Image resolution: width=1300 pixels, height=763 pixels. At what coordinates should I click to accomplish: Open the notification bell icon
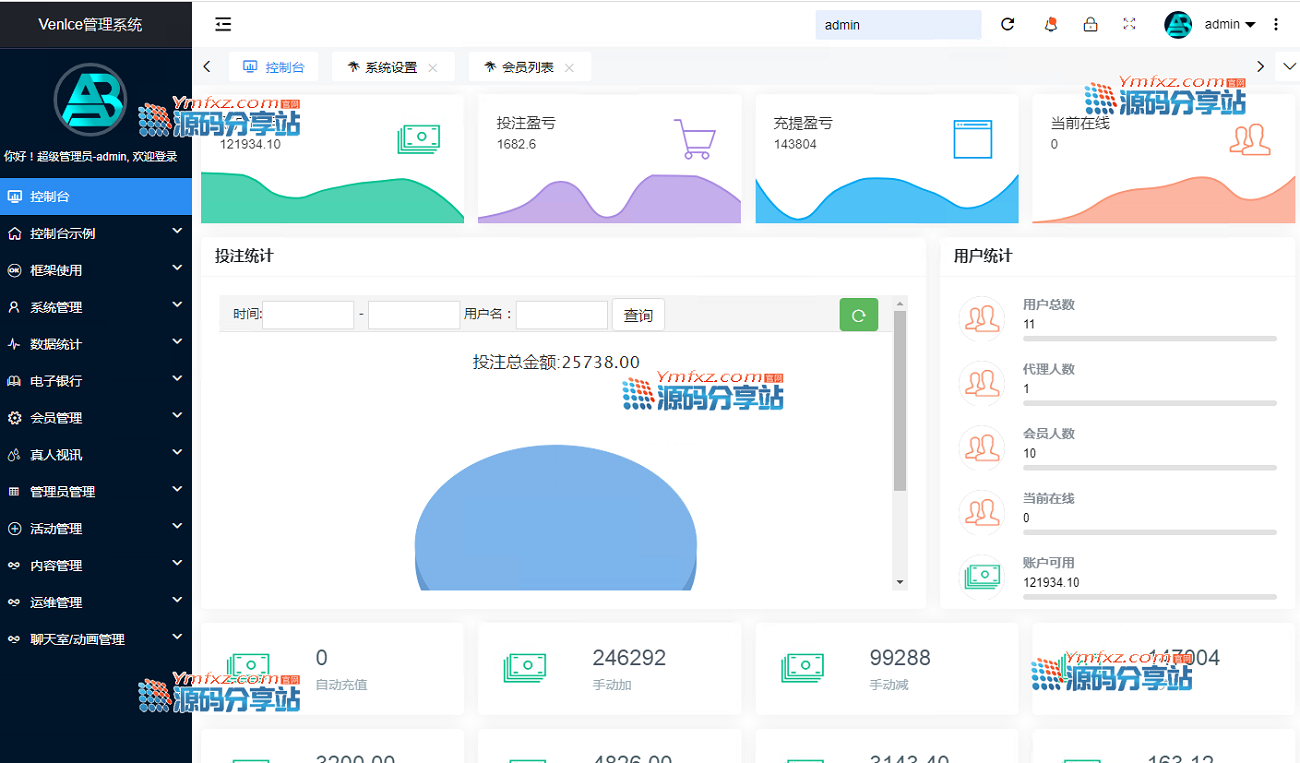pyautogui.click(x=1050, y=24)
